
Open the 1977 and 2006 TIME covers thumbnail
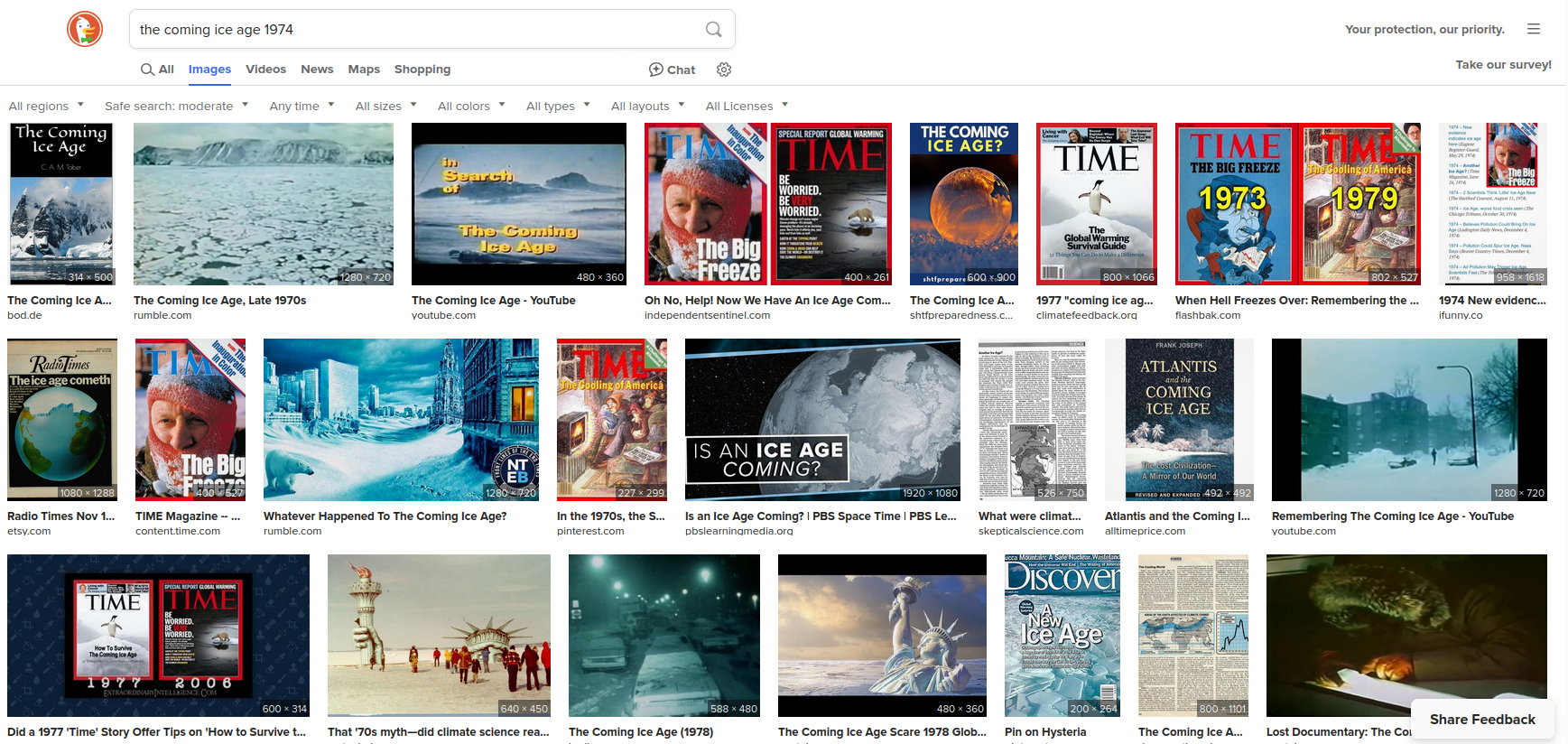click(x=158, y=636)
